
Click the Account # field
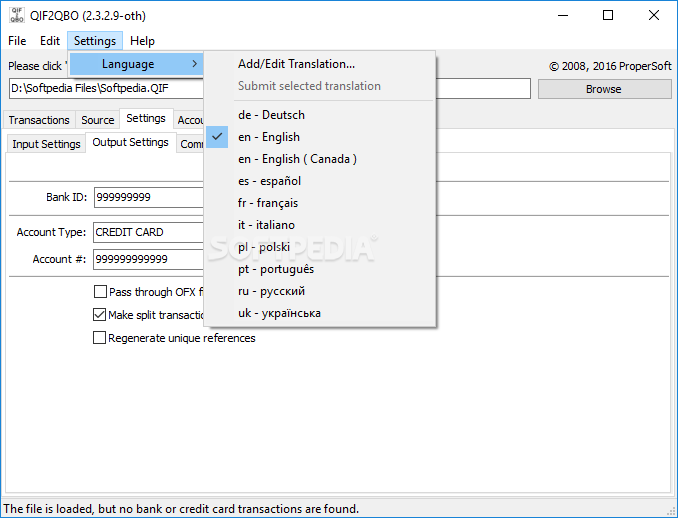click(x=148, y=259)
